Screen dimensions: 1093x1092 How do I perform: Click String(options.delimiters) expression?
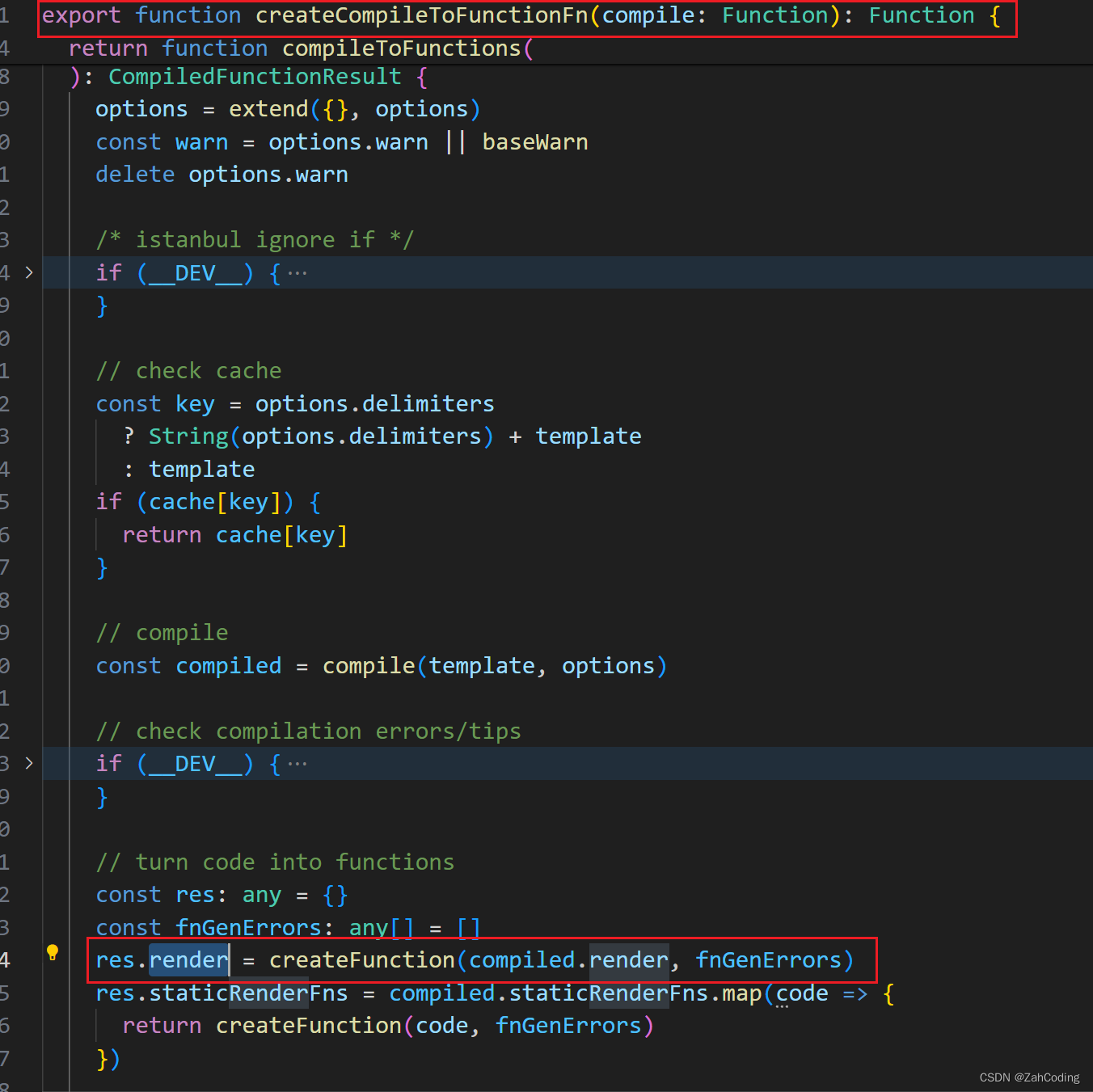click(321, 436)
